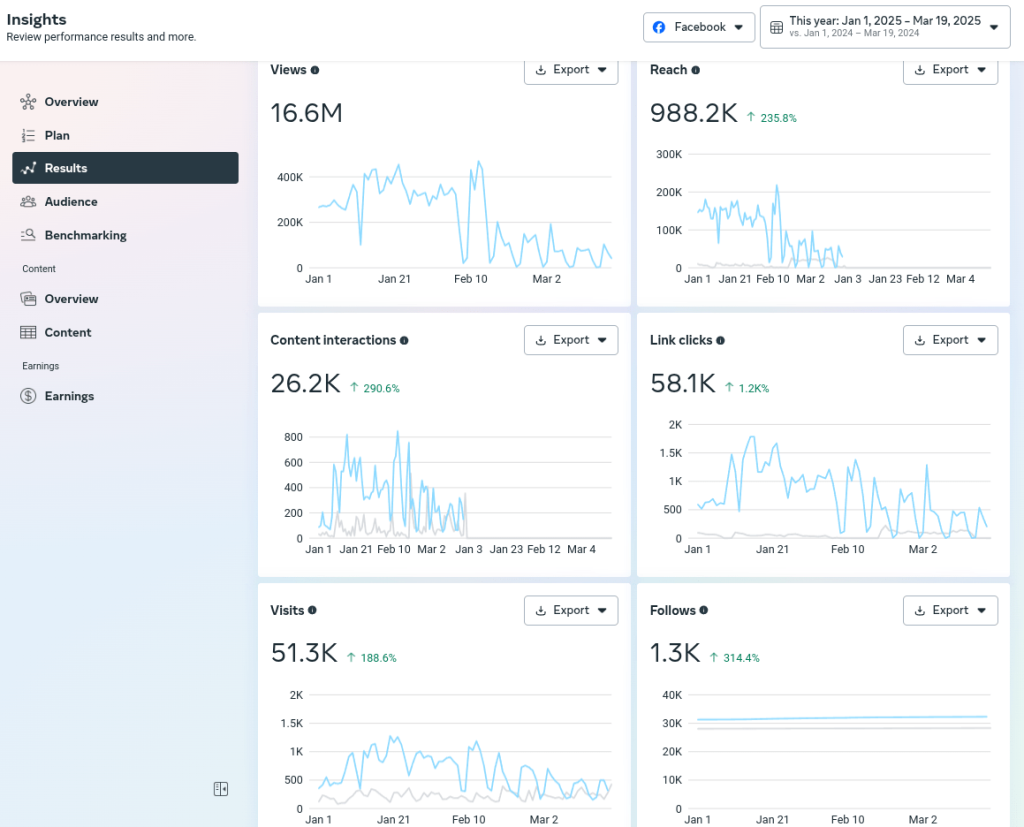The height and width of the screenshot is (827, 1024).
Task: Collapse the sidebar using the bottom-left icon
Action: pyautogui.click(x=220, y=789)
